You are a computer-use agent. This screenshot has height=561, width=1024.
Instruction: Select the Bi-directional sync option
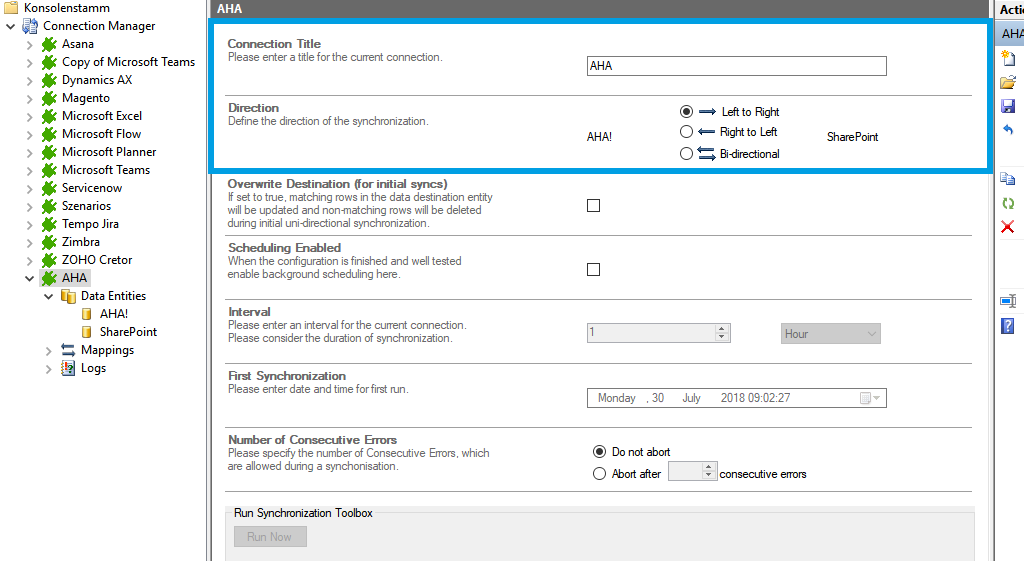(x=686, y=154)
